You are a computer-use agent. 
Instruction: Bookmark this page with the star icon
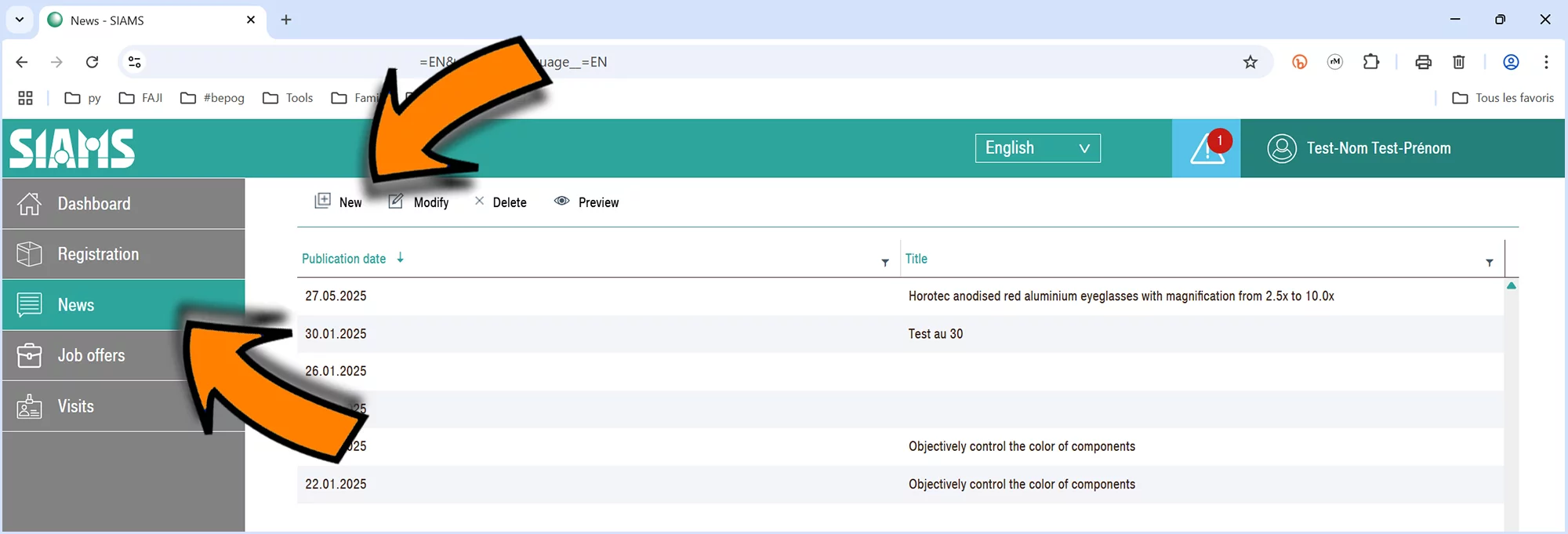pos(1250,62)
